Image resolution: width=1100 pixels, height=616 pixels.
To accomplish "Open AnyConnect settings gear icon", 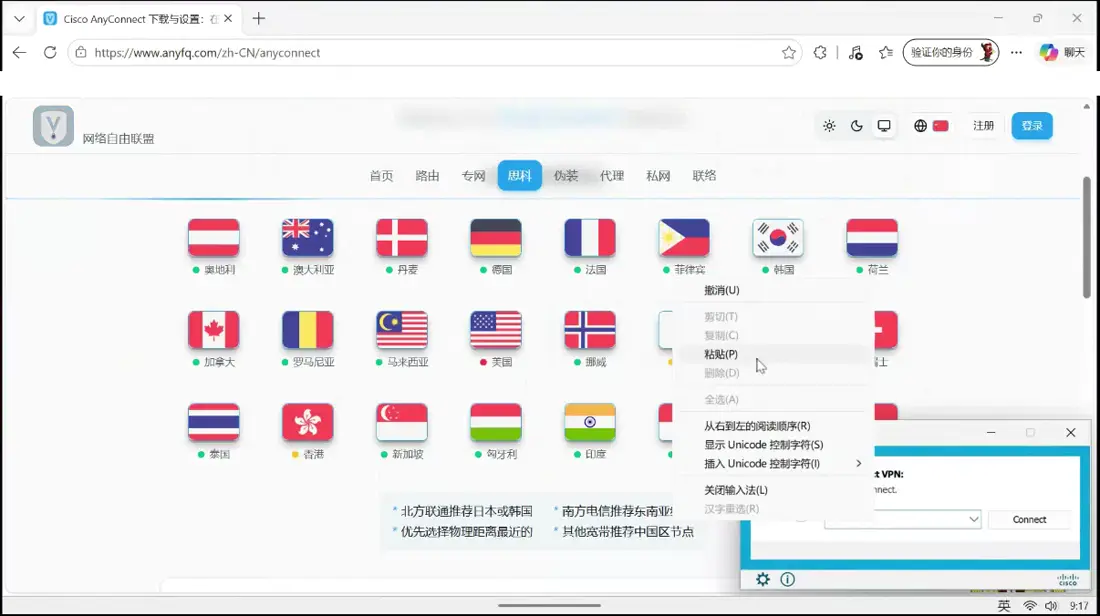I will (x=763, y=580).
